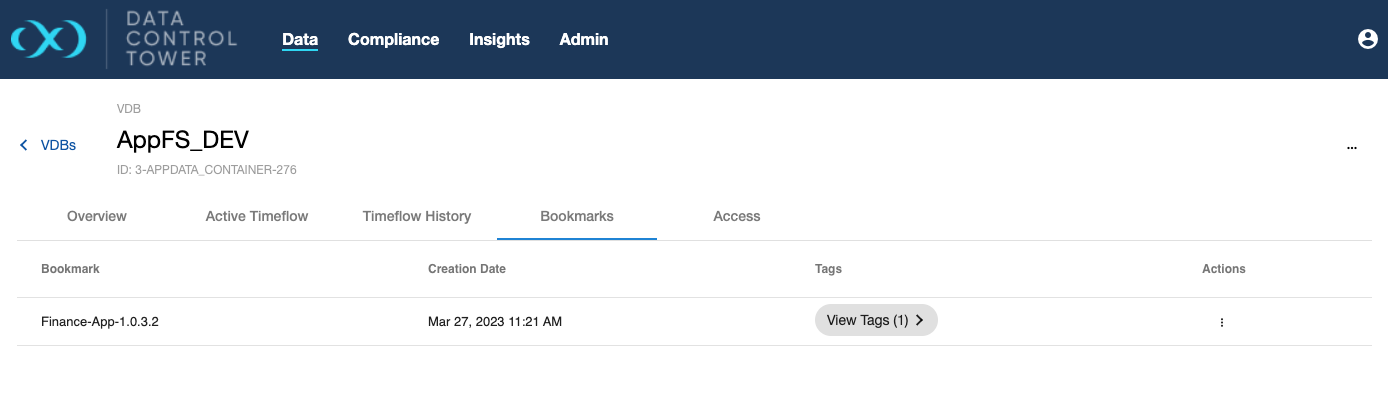Click the Tags column header

(828, 269)
